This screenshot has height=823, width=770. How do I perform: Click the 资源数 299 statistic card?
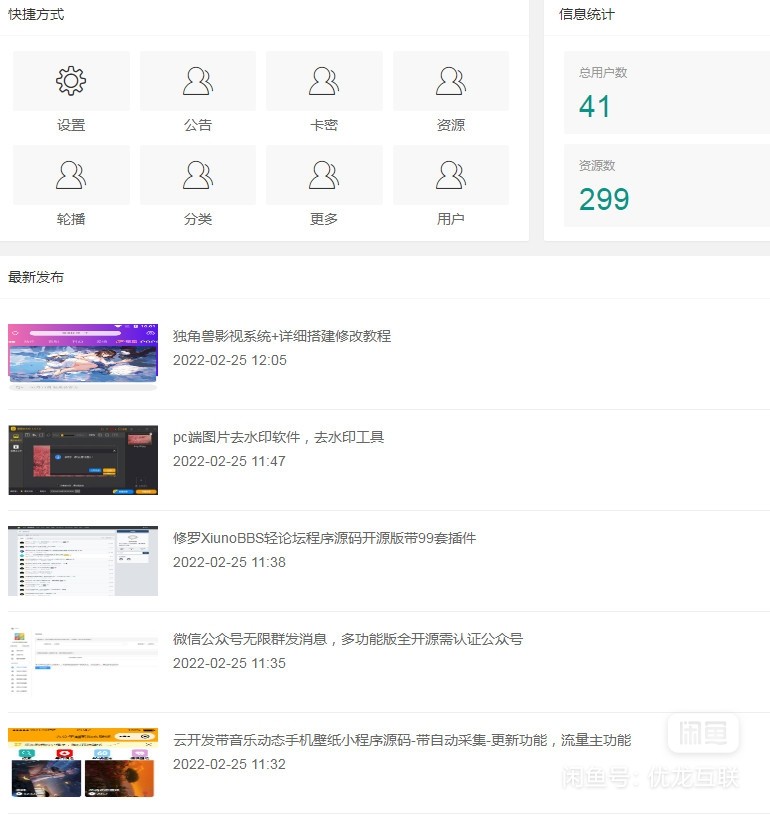666,186
